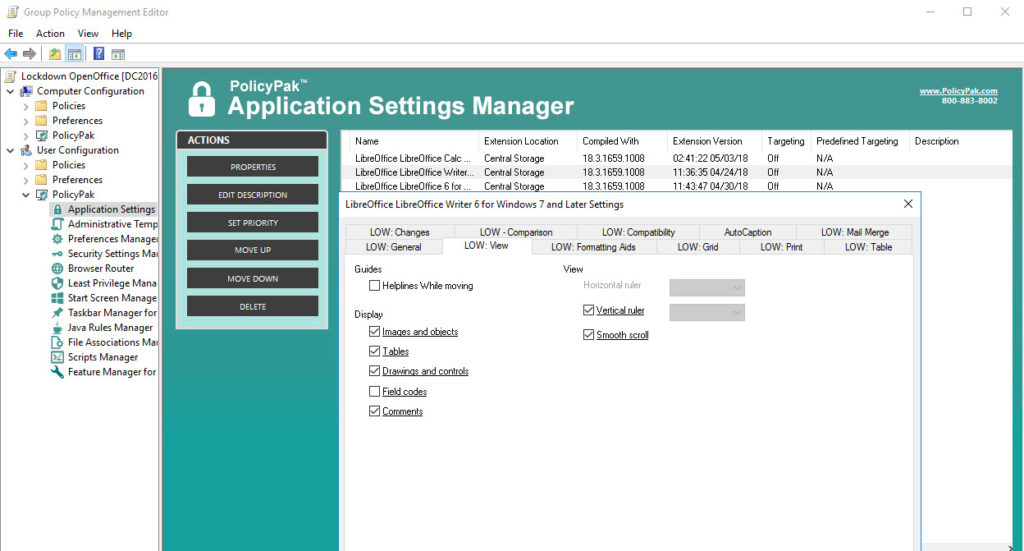The height and width of the screenshot is (551, 1024).
Task: Select the Browser Router globe icon
Action: pyautogui.click(x=57, y=268)
